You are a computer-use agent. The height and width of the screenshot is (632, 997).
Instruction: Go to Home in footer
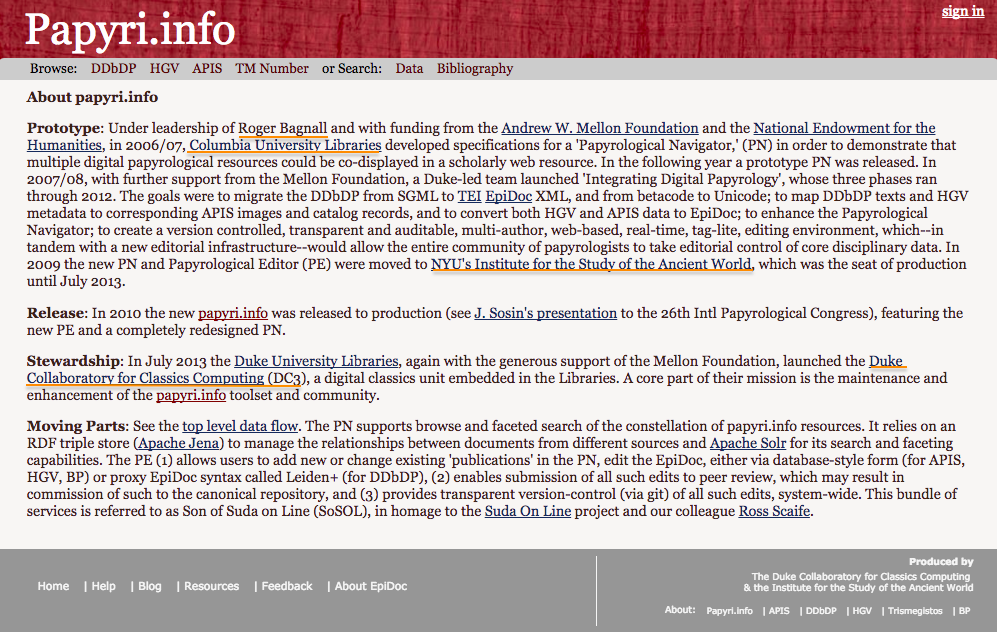(x=53, y=586)
